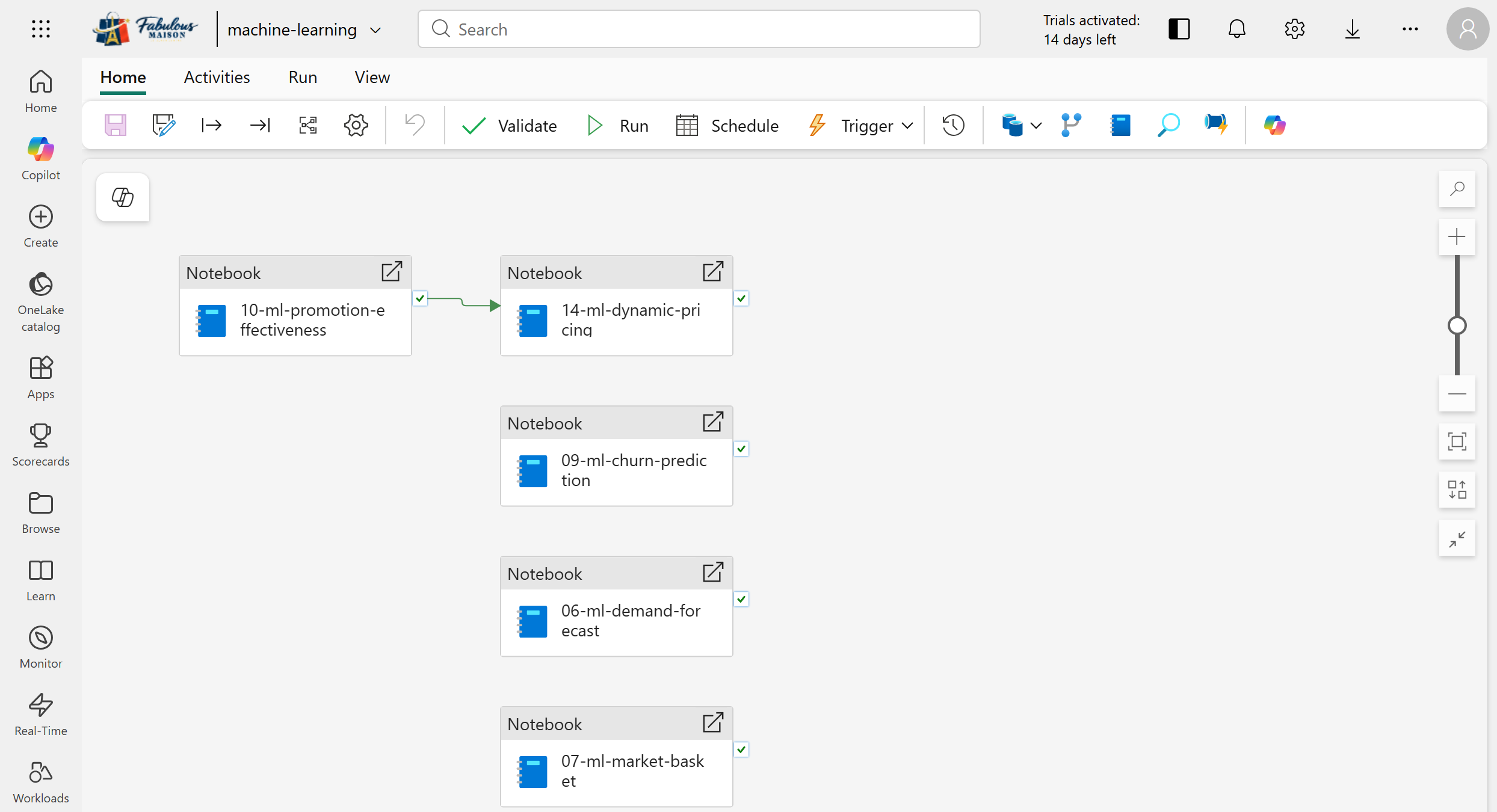Image resolution: width=1497 pixels, height=812 pixels.
Task: Click the download icon in top bar
Action: pos(1352,29)
